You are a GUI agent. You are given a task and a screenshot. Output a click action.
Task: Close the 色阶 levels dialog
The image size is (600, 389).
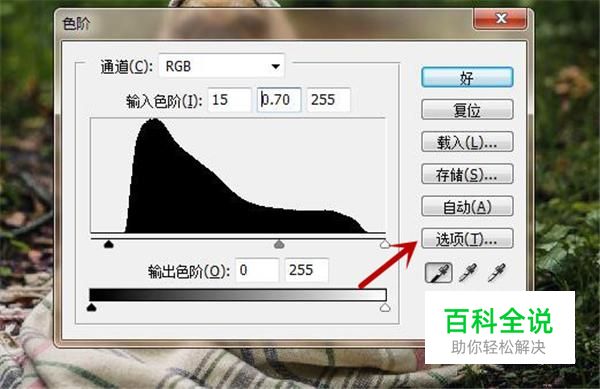(501, 18)
